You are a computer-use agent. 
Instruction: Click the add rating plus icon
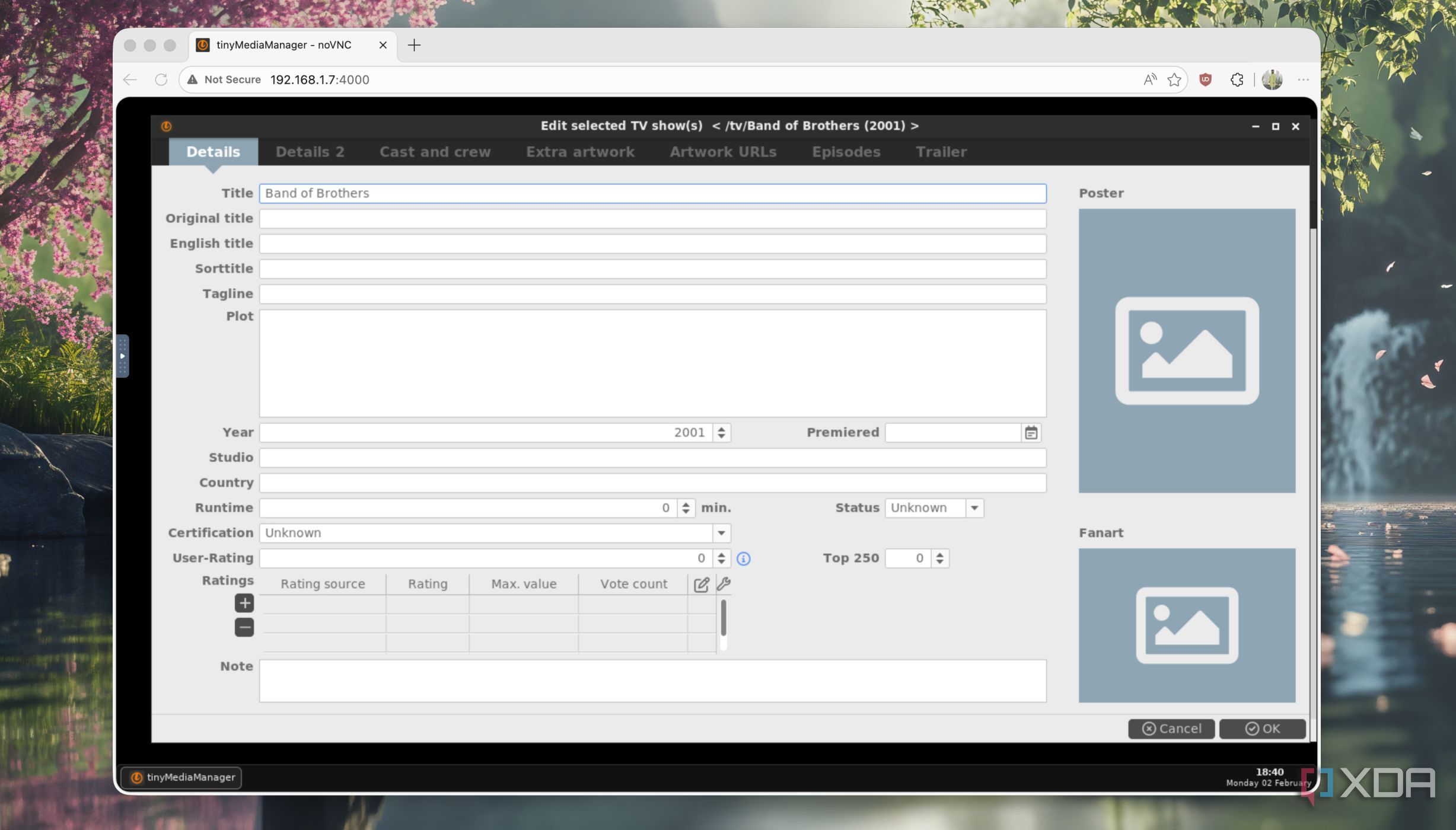coord(244,603)
